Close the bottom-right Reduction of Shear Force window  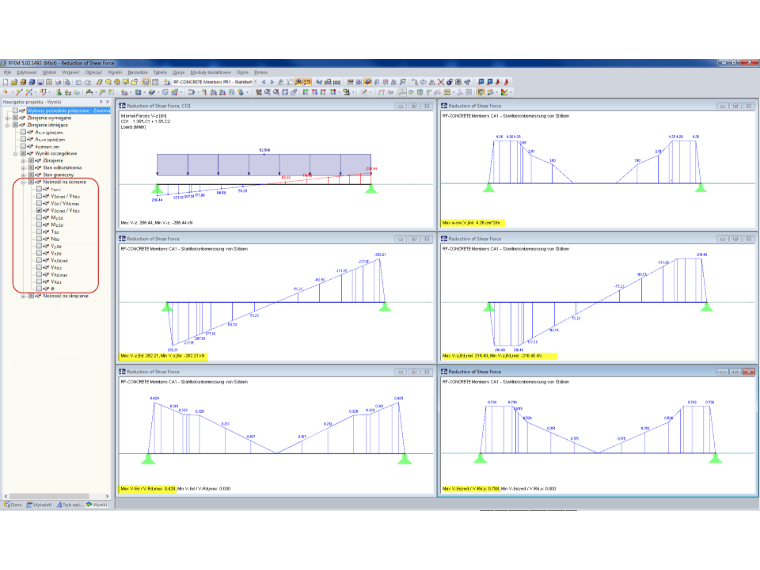[x=749, y=372]
